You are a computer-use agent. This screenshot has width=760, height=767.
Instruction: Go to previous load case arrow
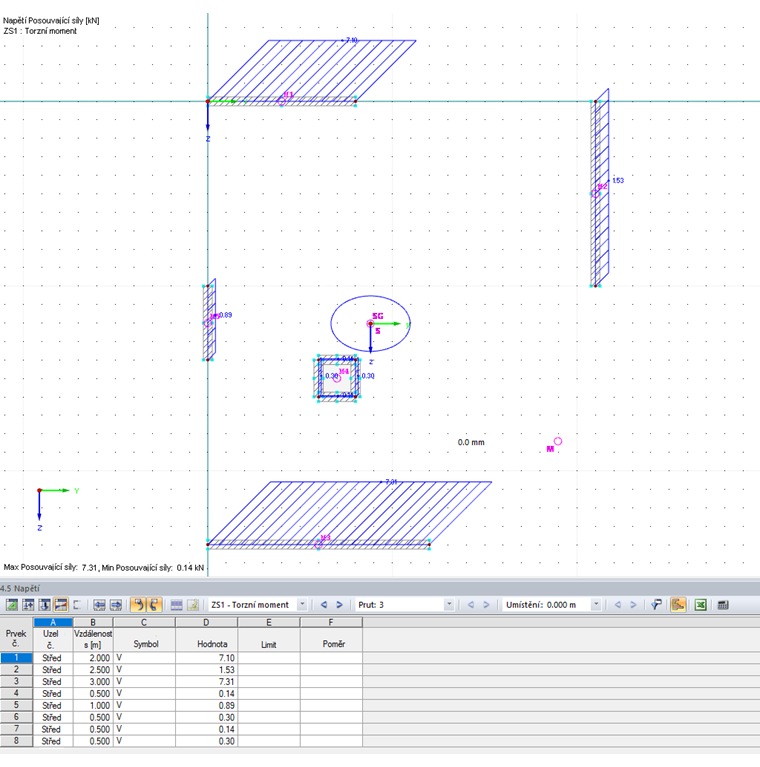pos(324,605)
